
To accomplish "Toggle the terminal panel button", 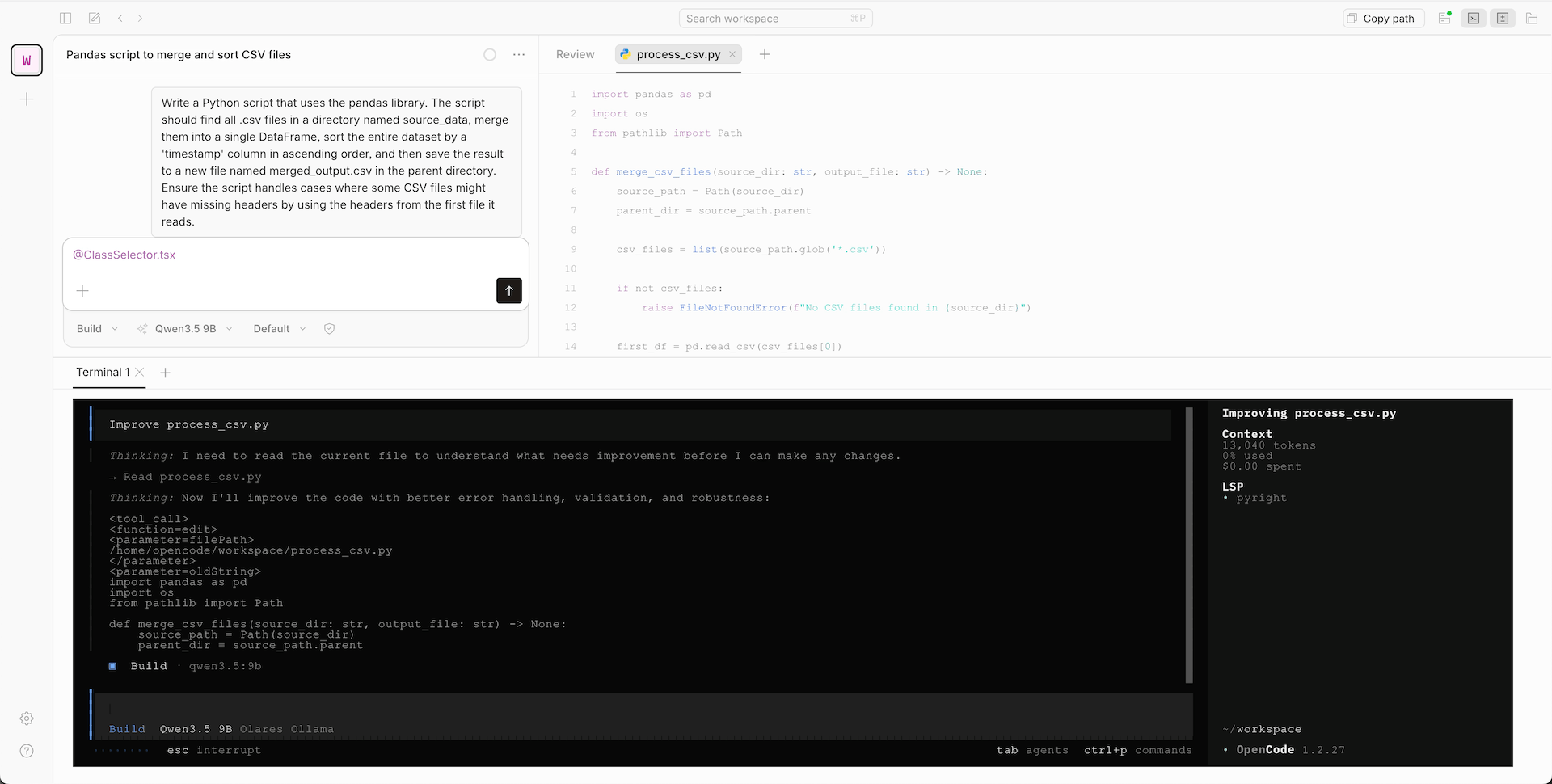I will 1474,18.
